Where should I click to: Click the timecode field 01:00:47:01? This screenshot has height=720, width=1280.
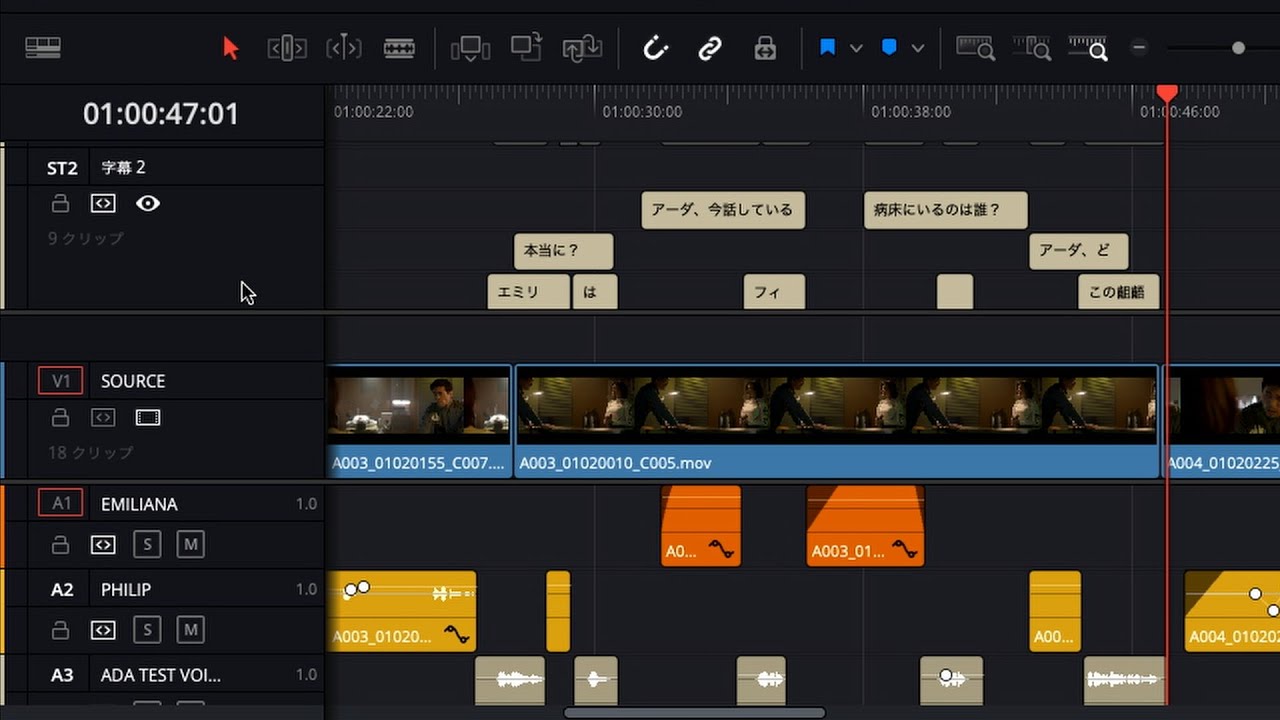click(161, 114)
